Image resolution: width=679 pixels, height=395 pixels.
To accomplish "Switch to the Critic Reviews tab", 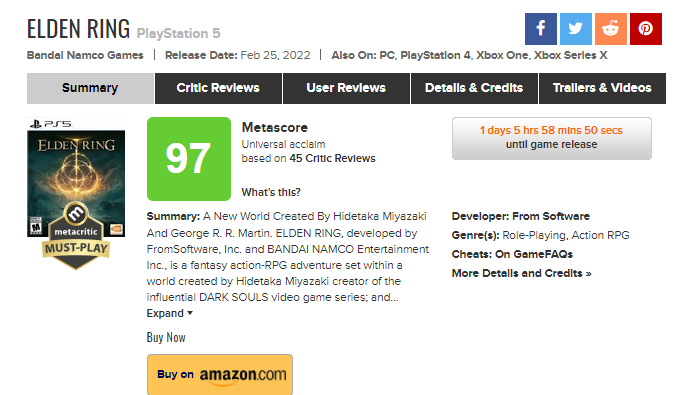I will pyautogui.click(x=218, y=88).
